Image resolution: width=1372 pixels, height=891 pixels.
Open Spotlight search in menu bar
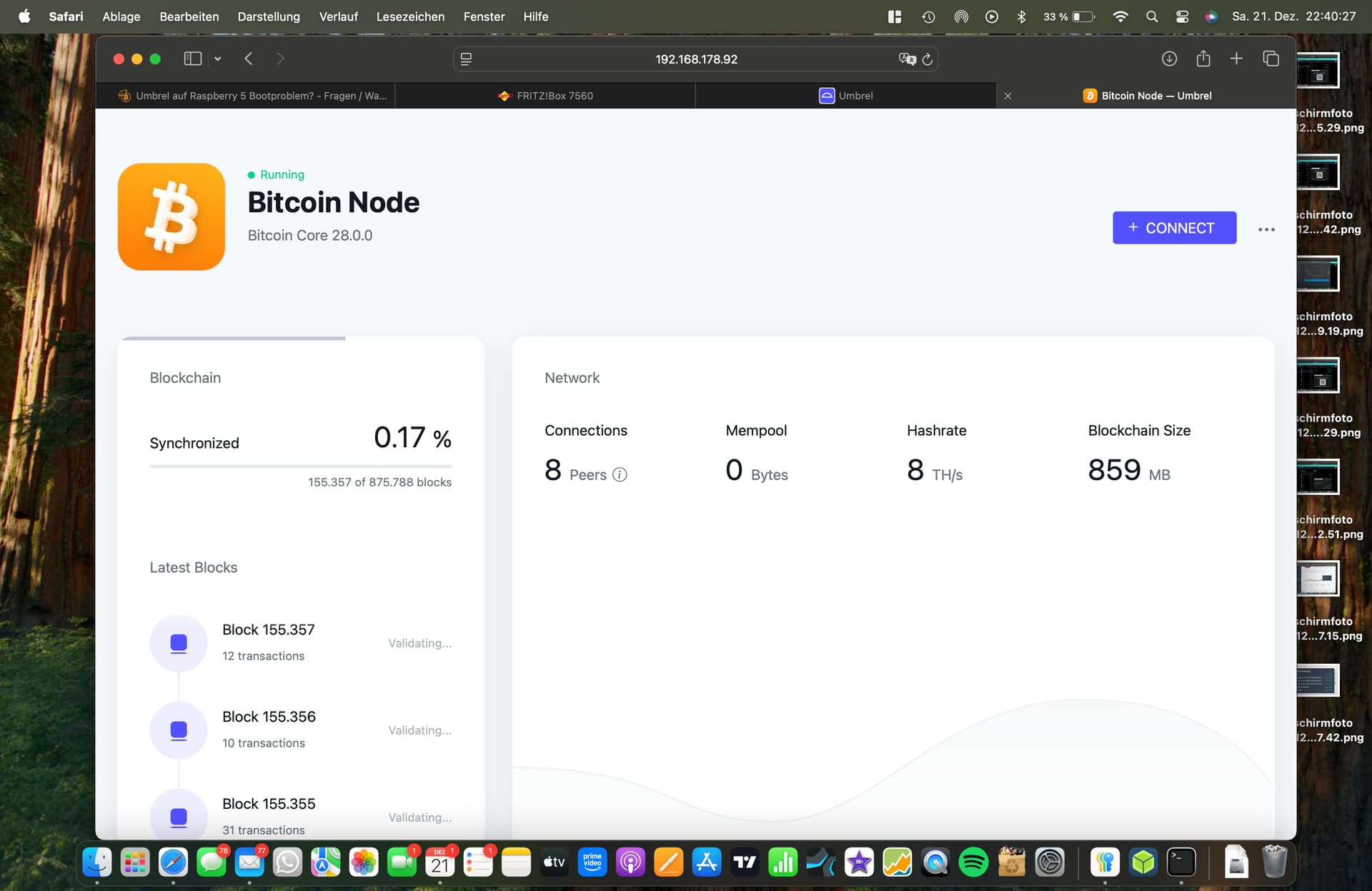tap(1152, 16)
